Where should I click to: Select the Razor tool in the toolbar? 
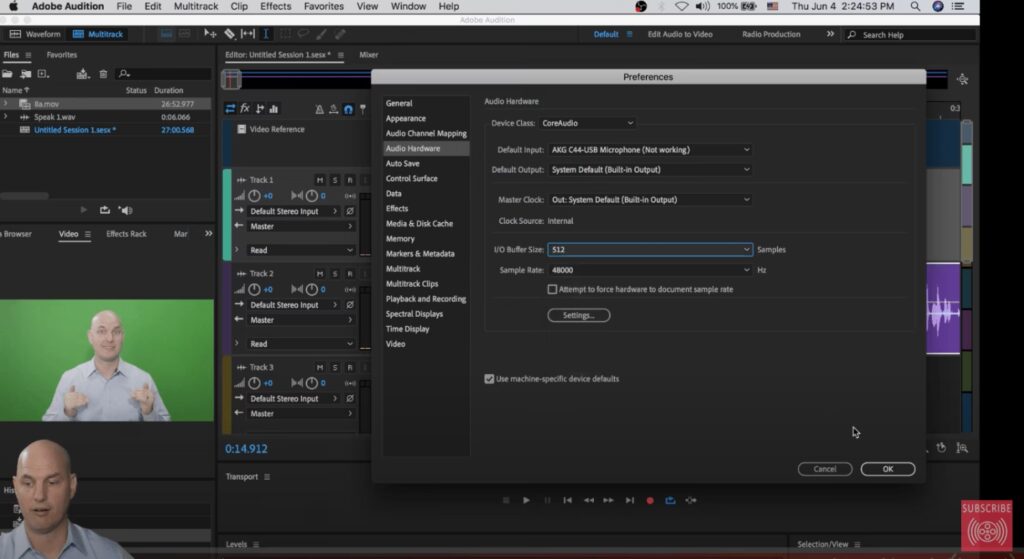229,34
